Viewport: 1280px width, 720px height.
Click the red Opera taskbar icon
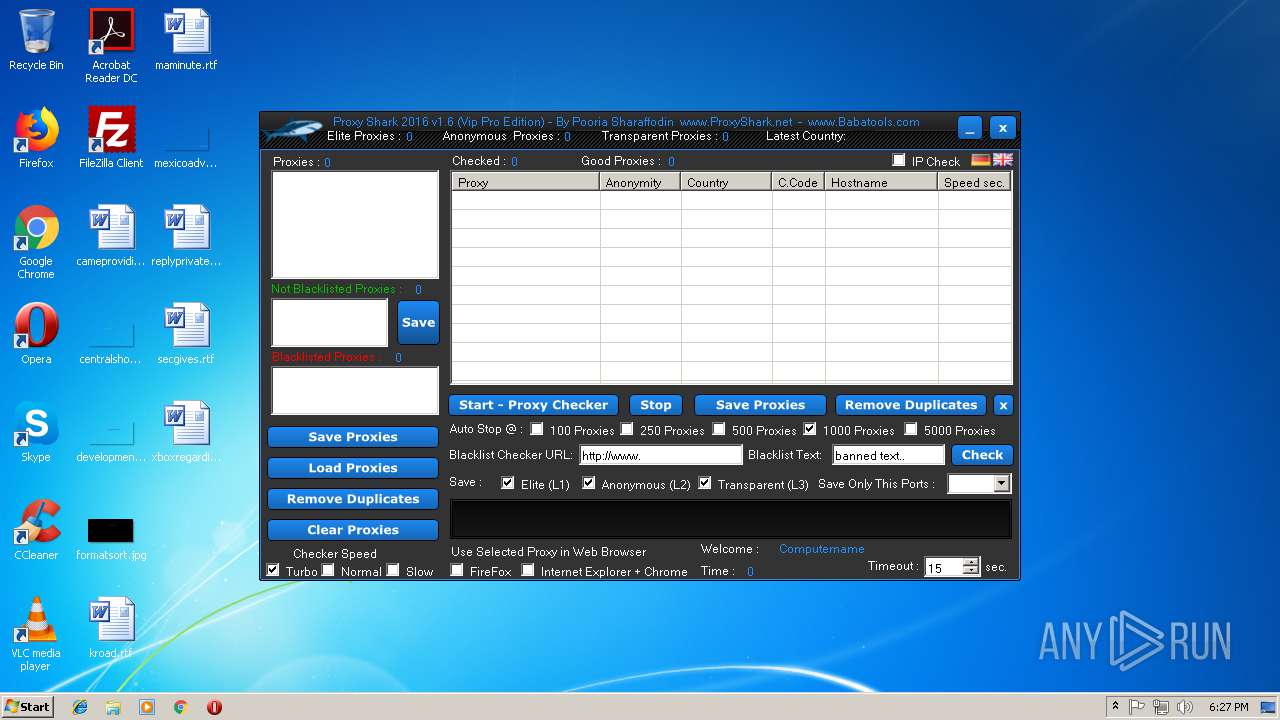tap(214, 707)
